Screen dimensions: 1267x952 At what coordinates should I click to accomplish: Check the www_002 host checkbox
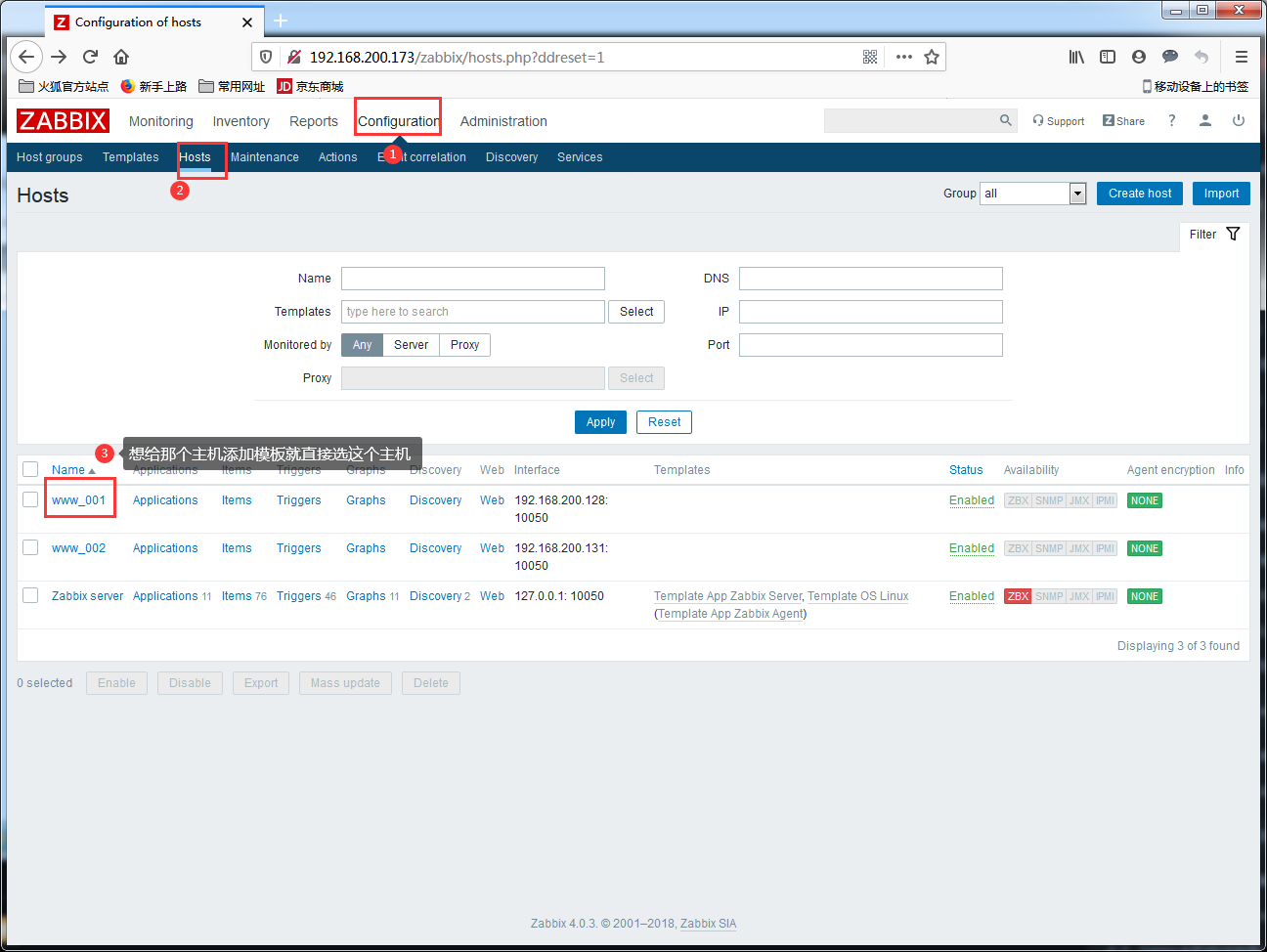[x=30, y=547]
